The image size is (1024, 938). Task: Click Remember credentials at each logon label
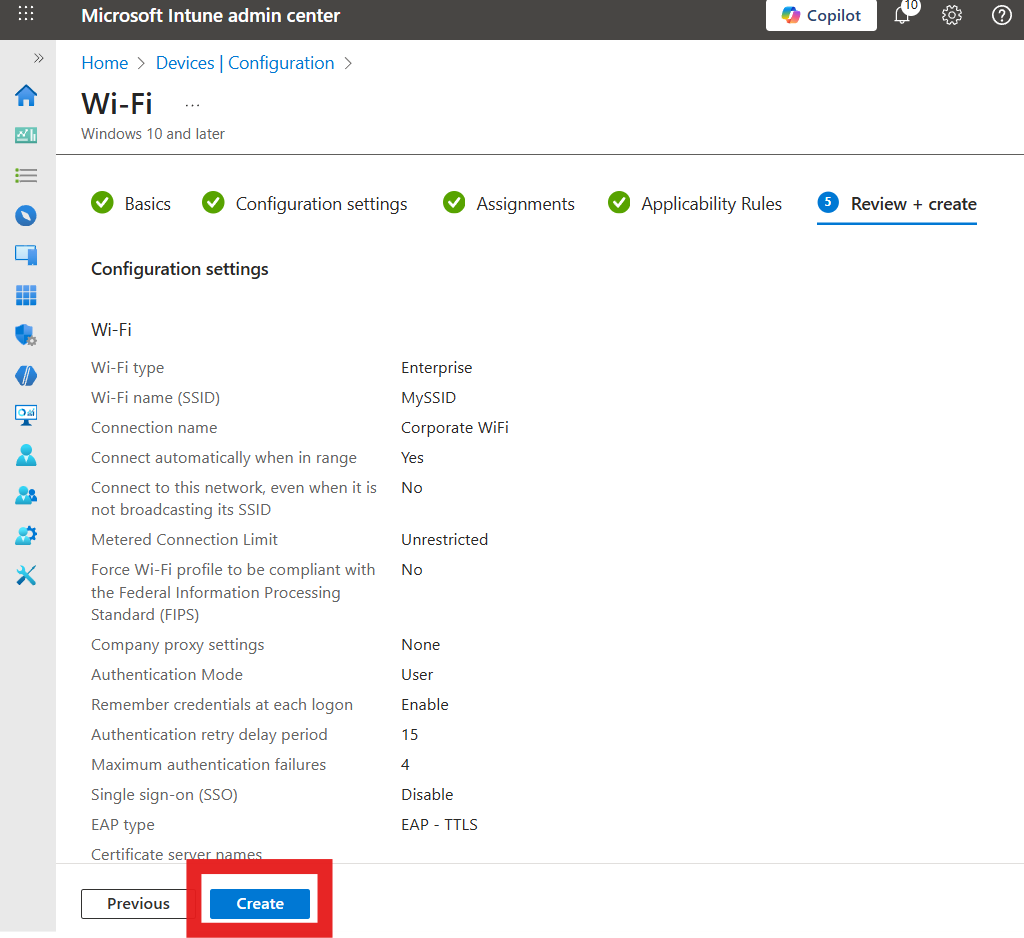click(222, 705)
